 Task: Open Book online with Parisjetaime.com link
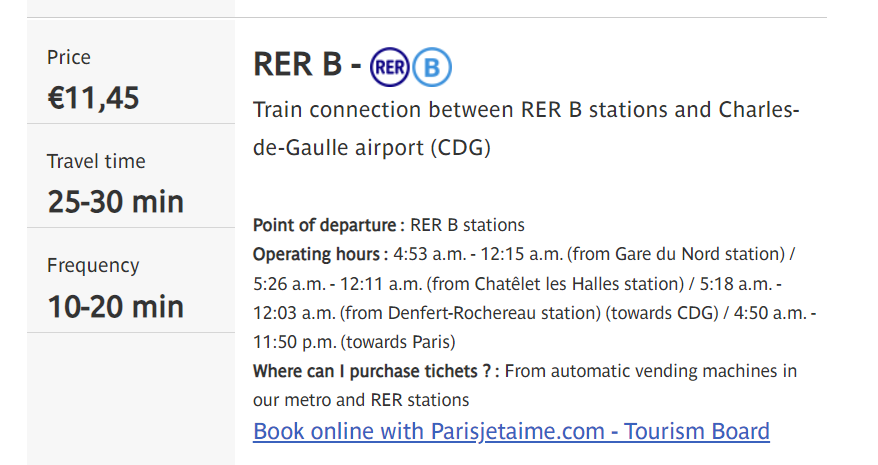point(511,431)
